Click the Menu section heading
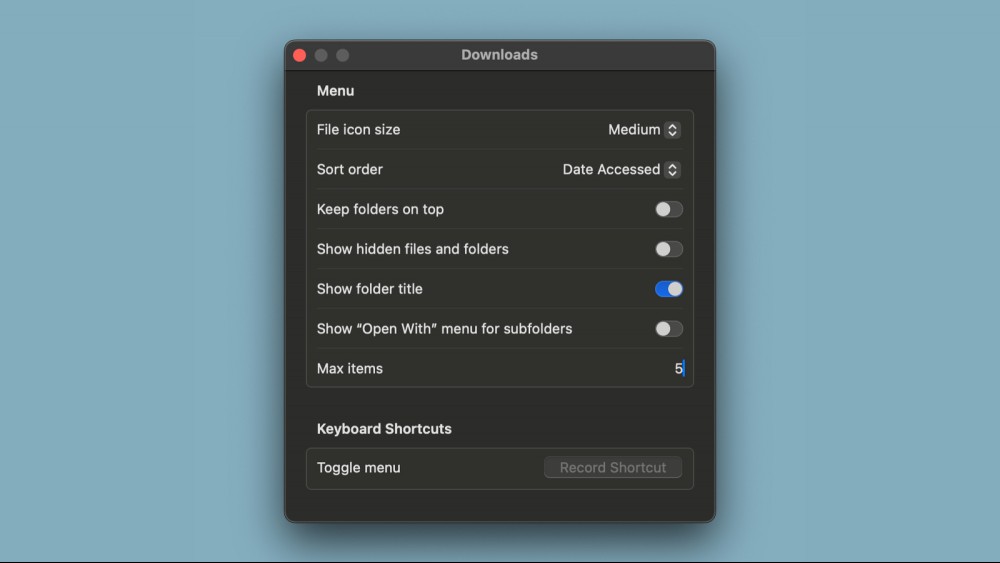1000x563 pixels. (x=335, y=91)
